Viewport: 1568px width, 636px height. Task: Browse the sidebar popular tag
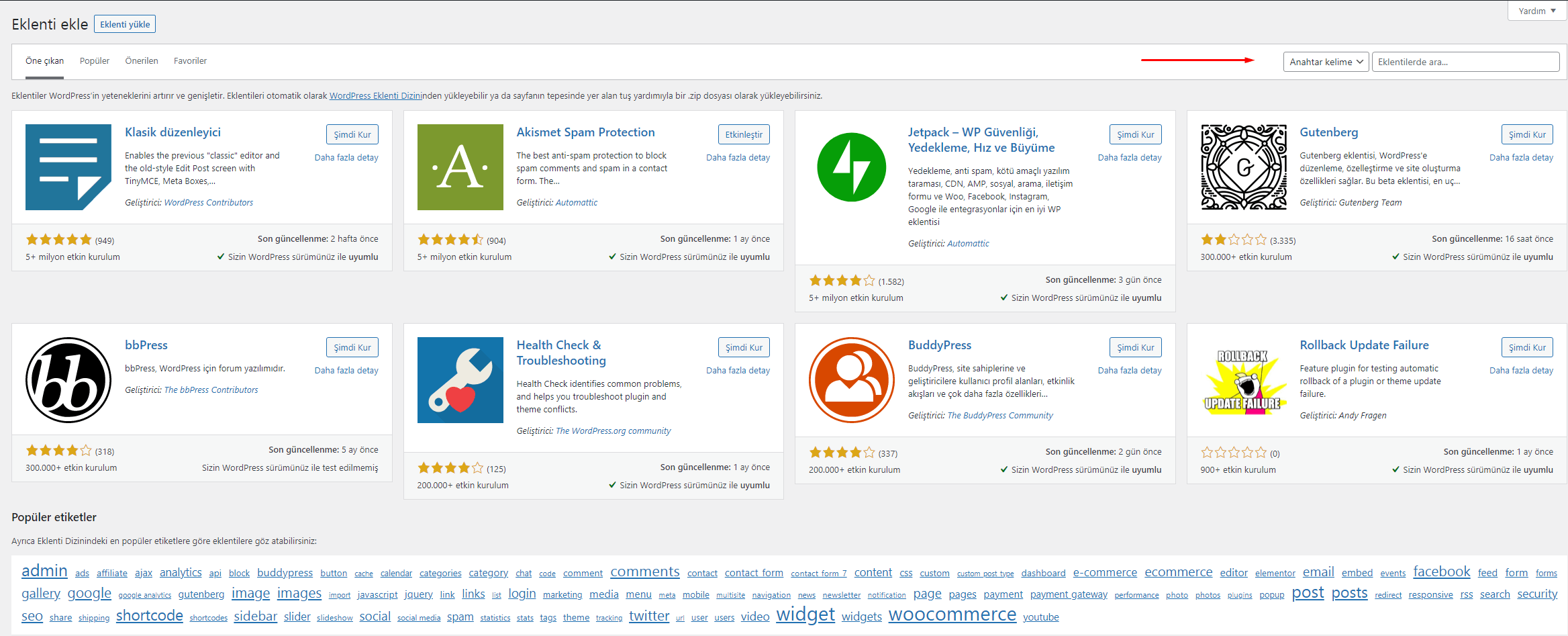[256, 617]
